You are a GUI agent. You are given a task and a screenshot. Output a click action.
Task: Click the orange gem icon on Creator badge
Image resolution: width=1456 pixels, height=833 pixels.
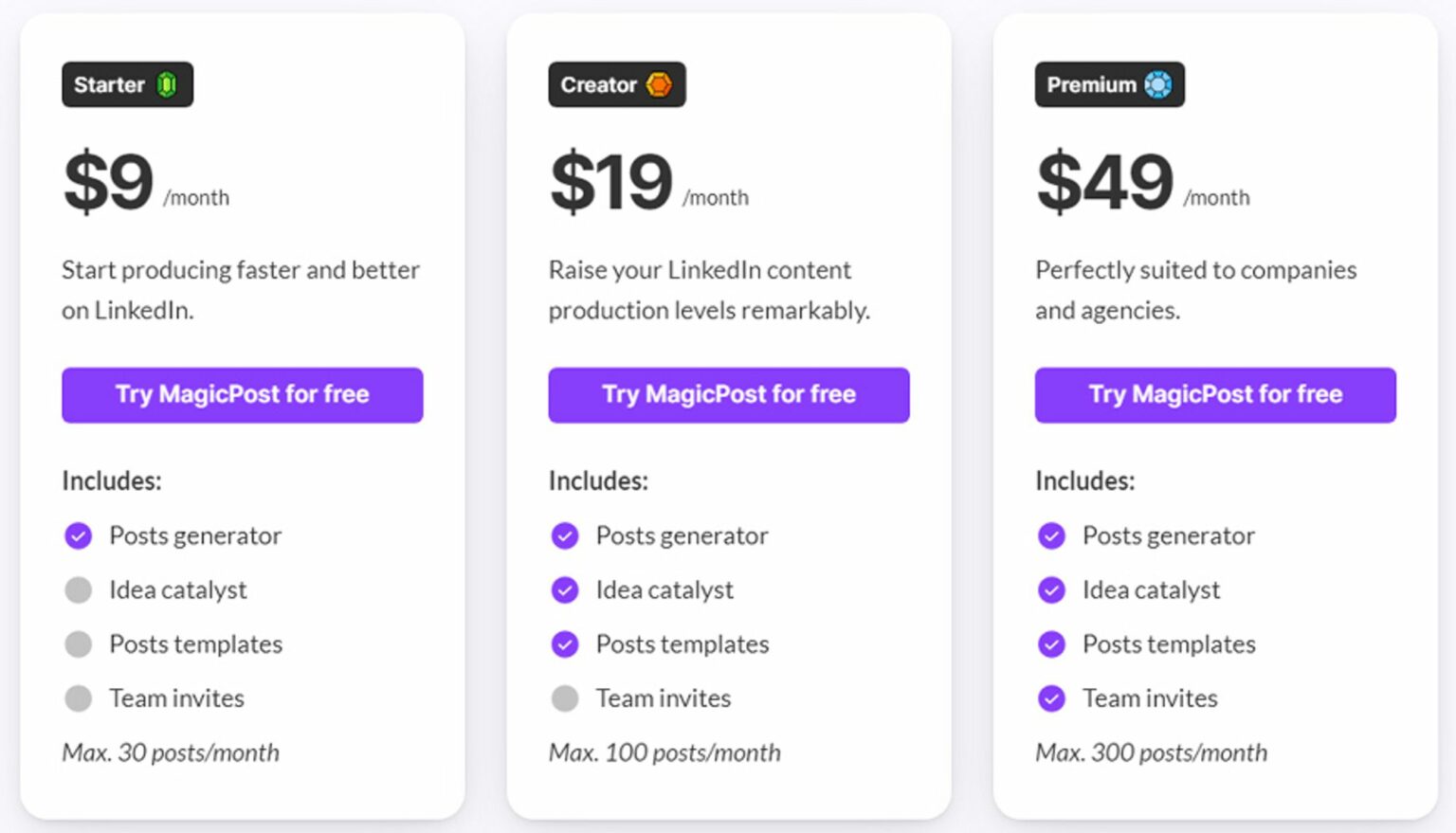659,84
